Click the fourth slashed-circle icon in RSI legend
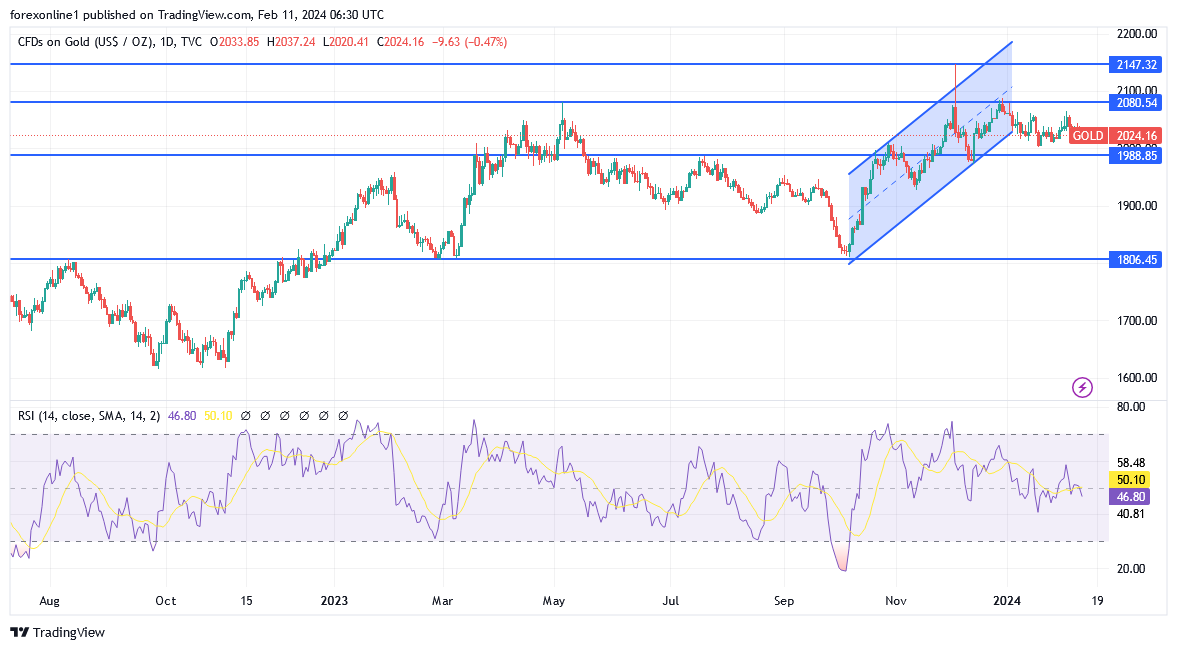Screen dimensions: 1177x650 pos(304,414)
